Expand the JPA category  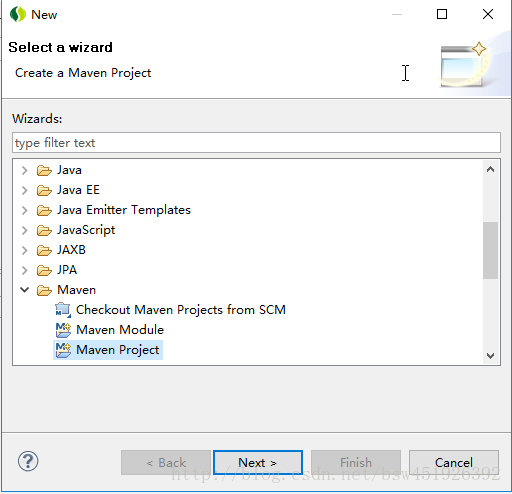(24, 270)
